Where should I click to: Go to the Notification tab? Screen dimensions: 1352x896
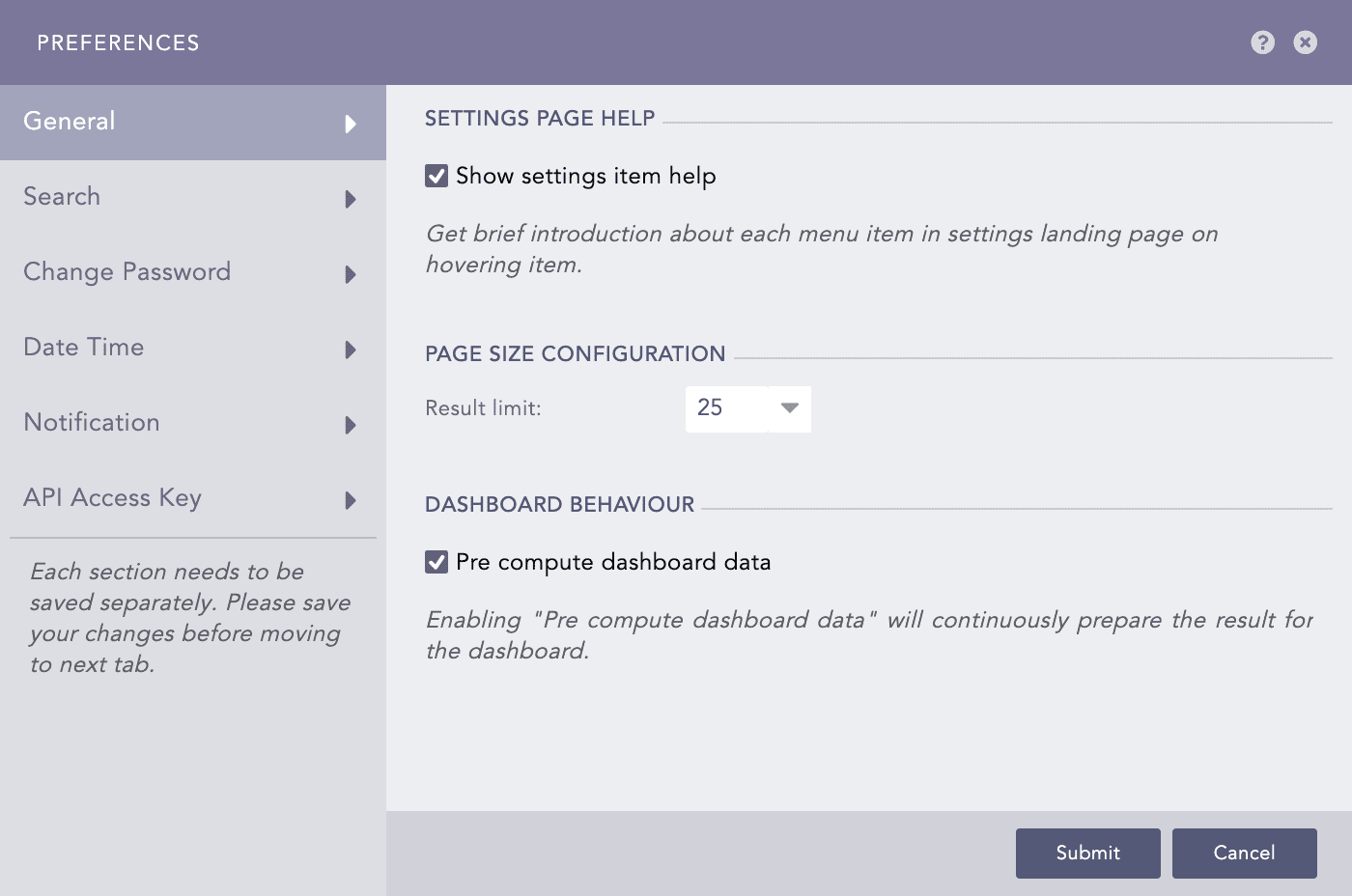point(92,423)
